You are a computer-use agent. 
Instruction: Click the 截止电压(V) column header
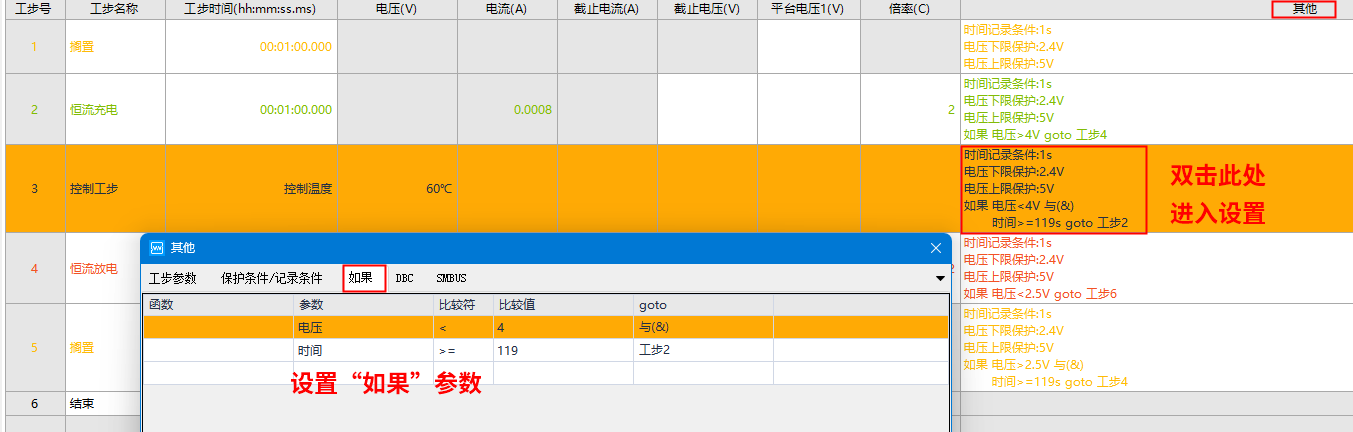coord(707,9)
